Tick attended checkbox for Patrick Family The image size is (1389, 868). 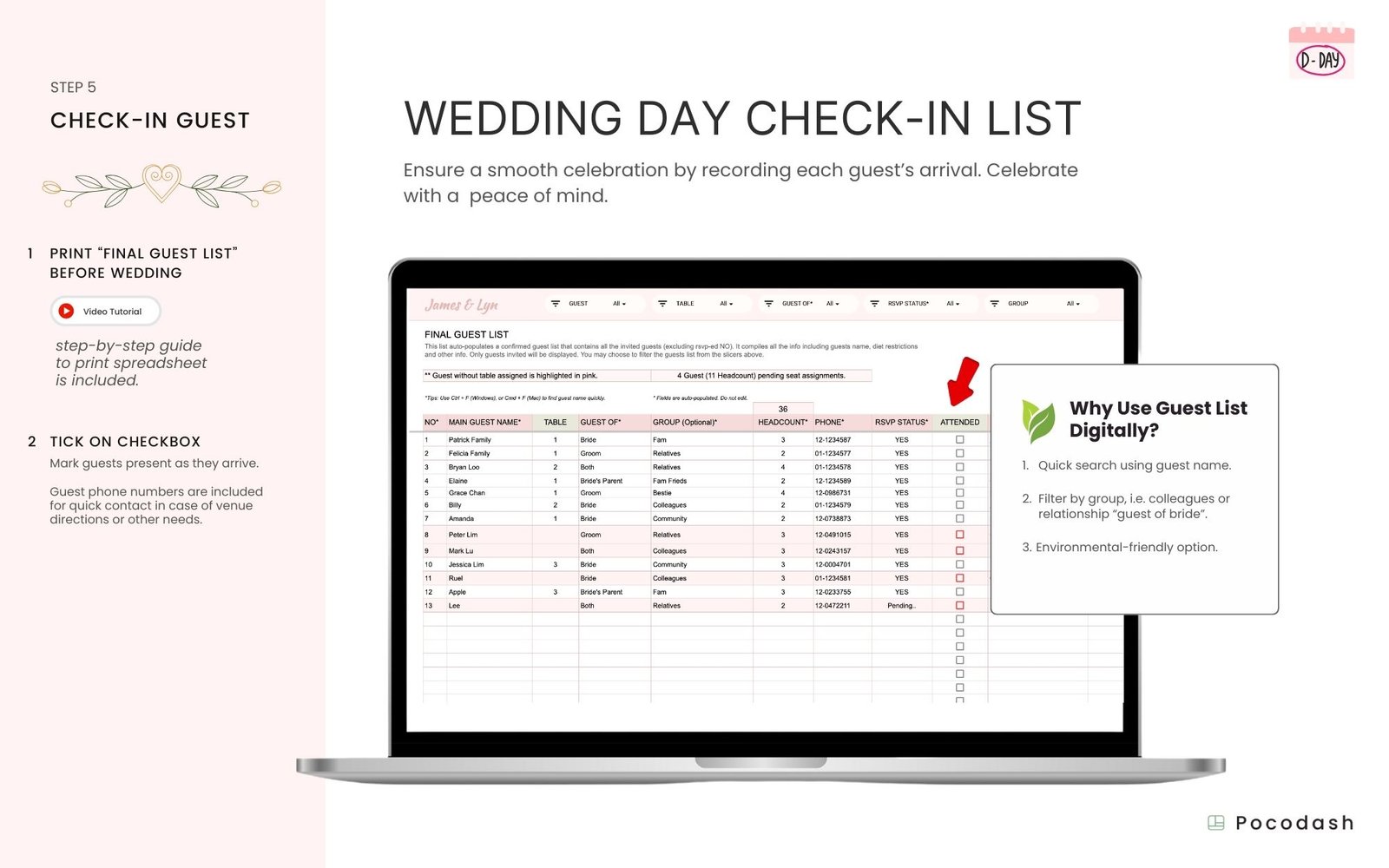(959, 440)
